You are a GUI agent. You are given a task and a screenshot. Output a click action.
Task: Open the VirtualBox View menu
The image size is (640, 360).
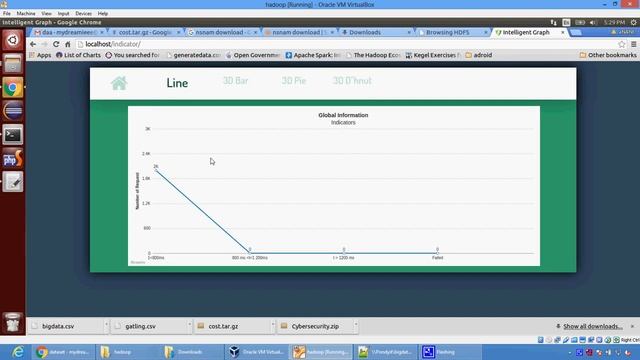pos(47,13)
